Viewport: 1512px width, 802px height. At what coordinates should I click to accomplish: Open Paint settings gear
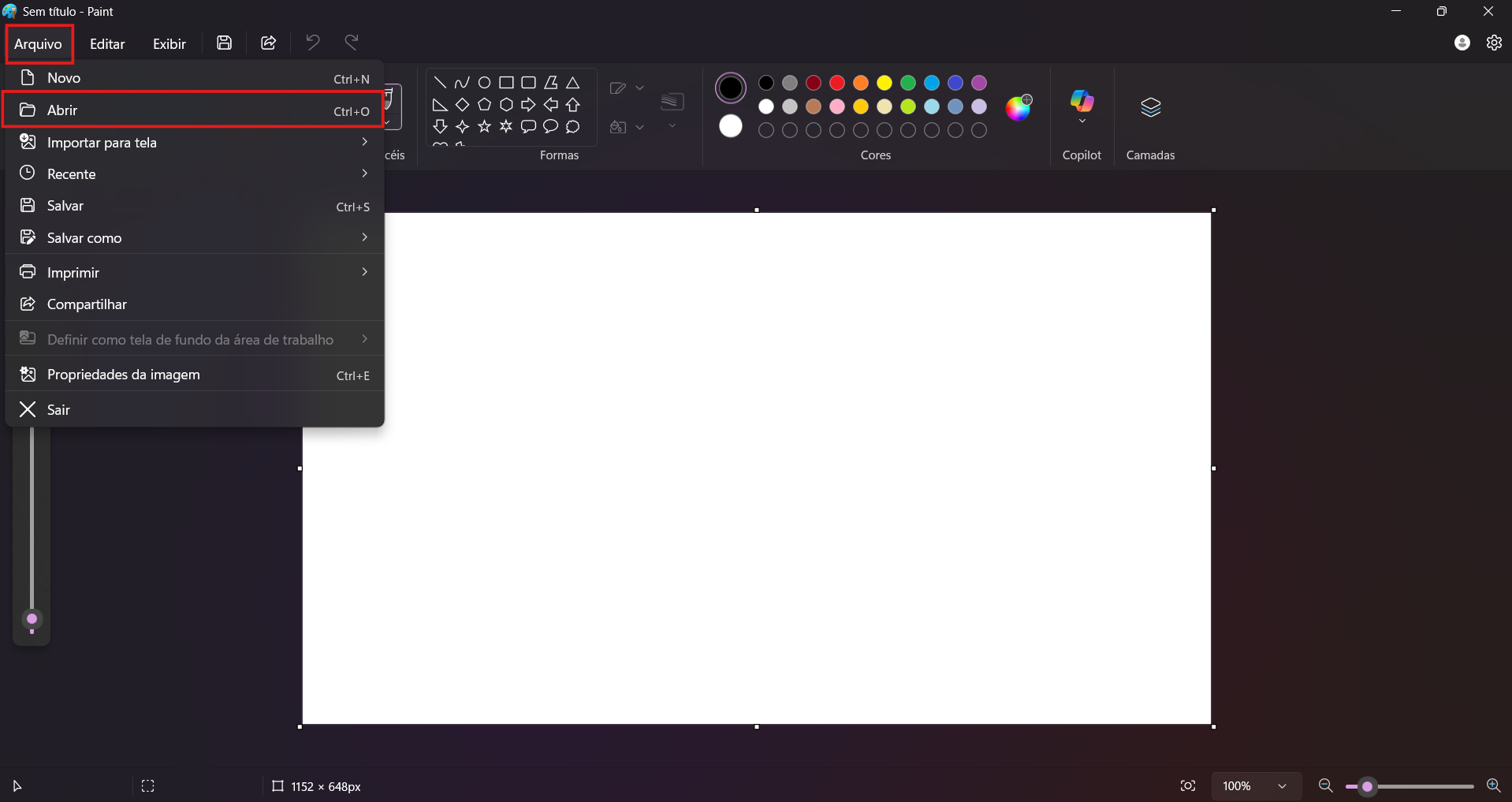click(x=1494, y=43)
